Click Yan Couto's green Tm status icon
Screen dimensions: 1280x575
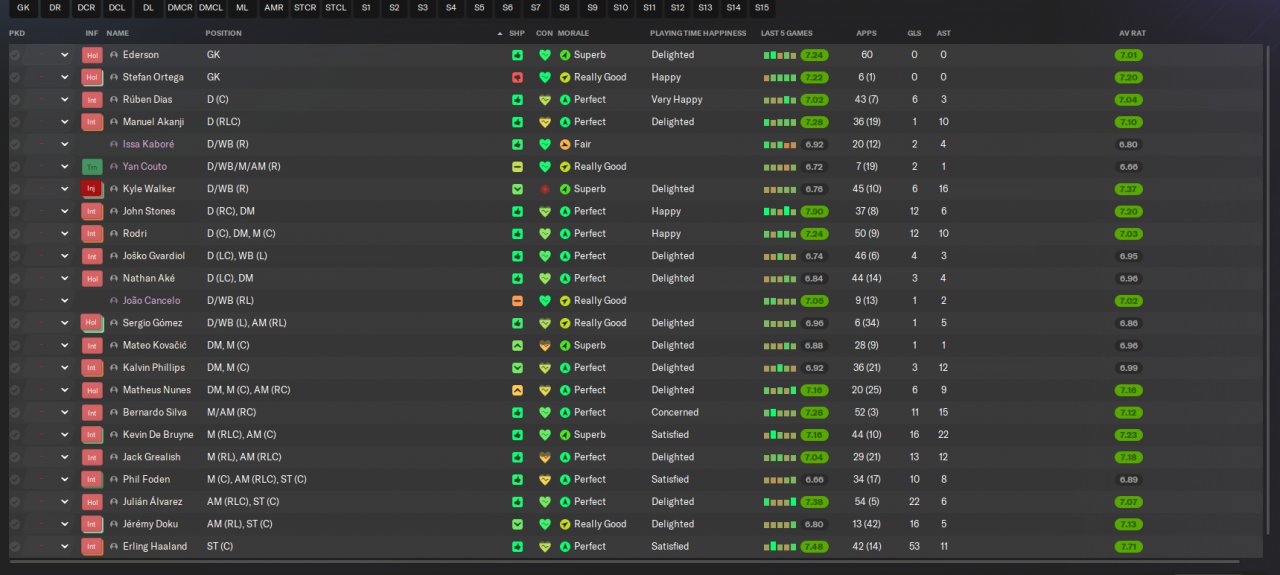click(x=92, y=167)
